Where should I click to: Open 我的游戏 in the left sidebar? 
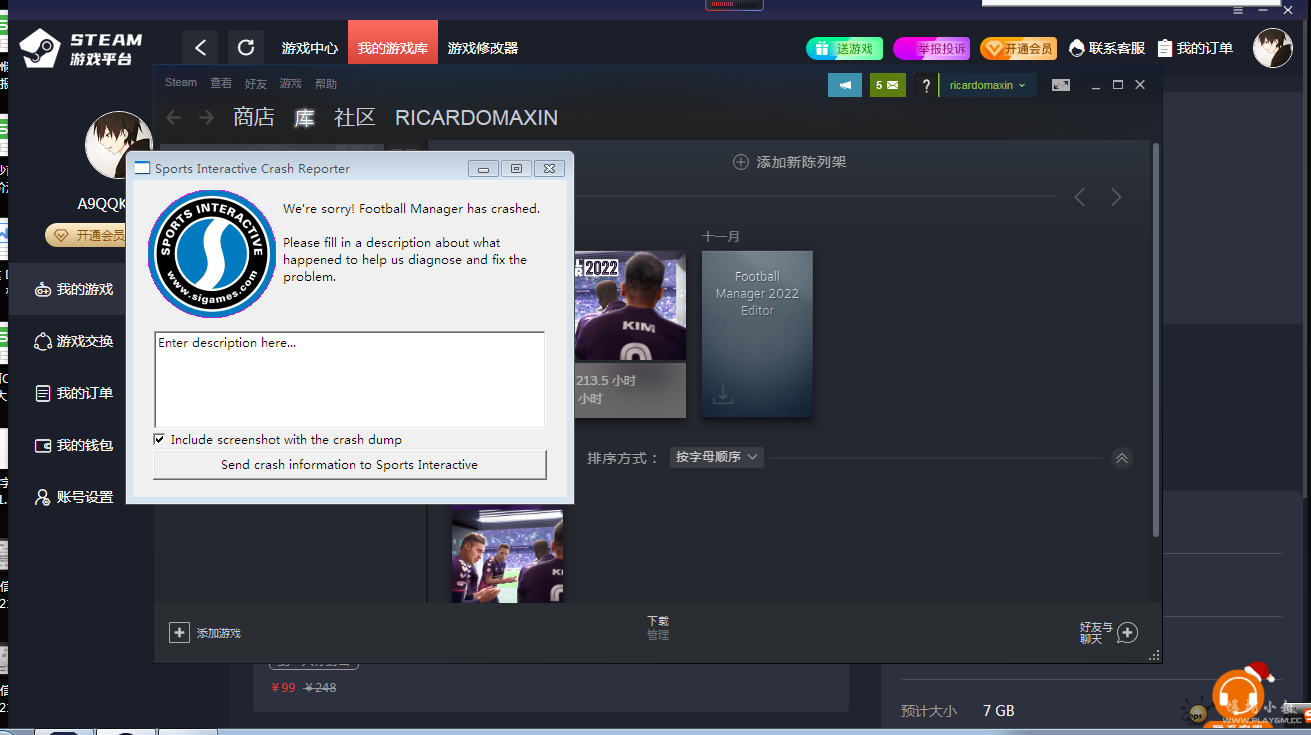point(74,290)
